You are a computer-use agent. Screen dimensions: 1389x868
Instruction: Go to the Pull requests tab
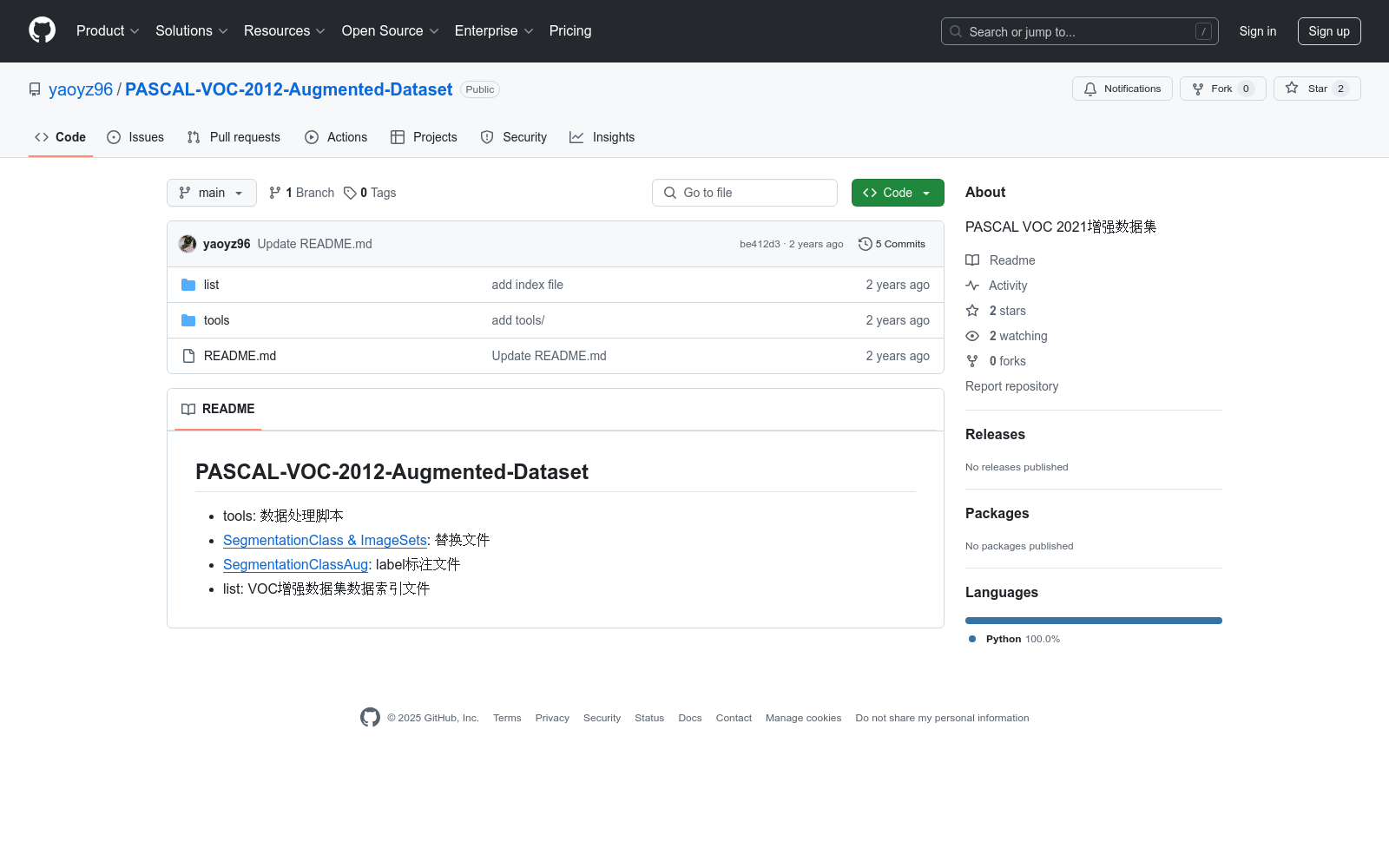pyautogui.click(x=234, y=137)
